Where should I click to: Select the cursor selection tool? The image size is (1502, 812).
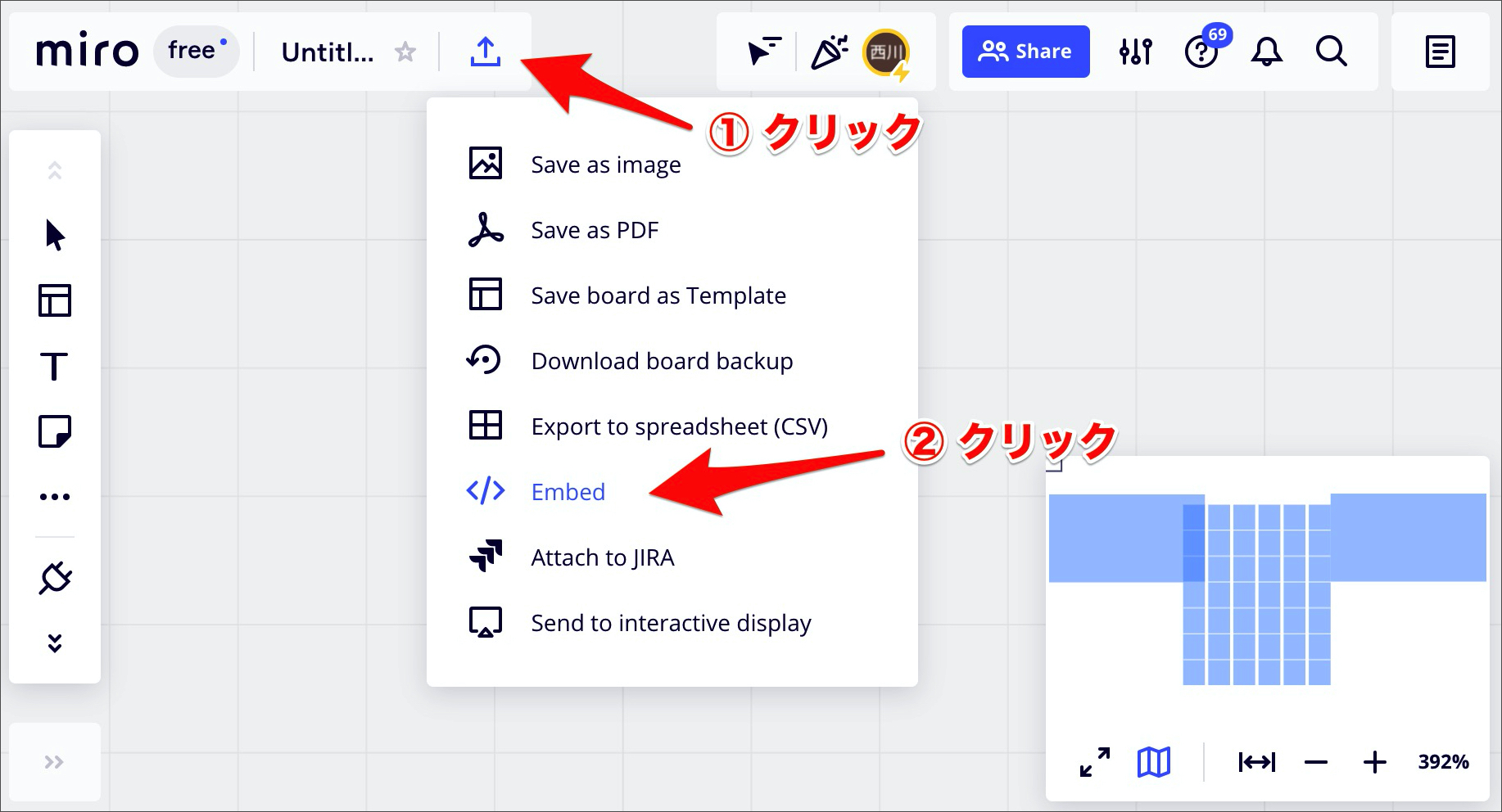(55, 235)
